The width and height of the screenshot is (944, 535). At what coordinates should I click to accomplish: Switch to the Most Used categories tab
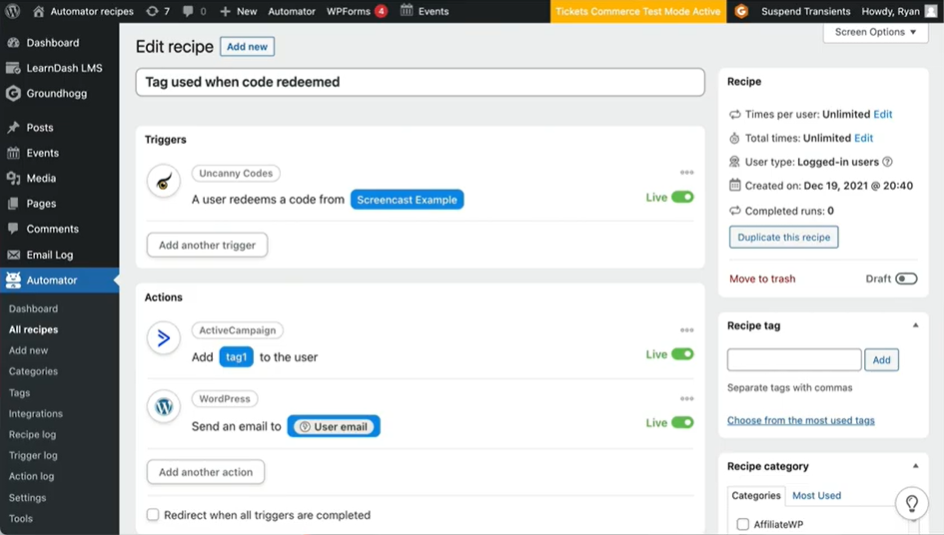(x=816, y=495)
